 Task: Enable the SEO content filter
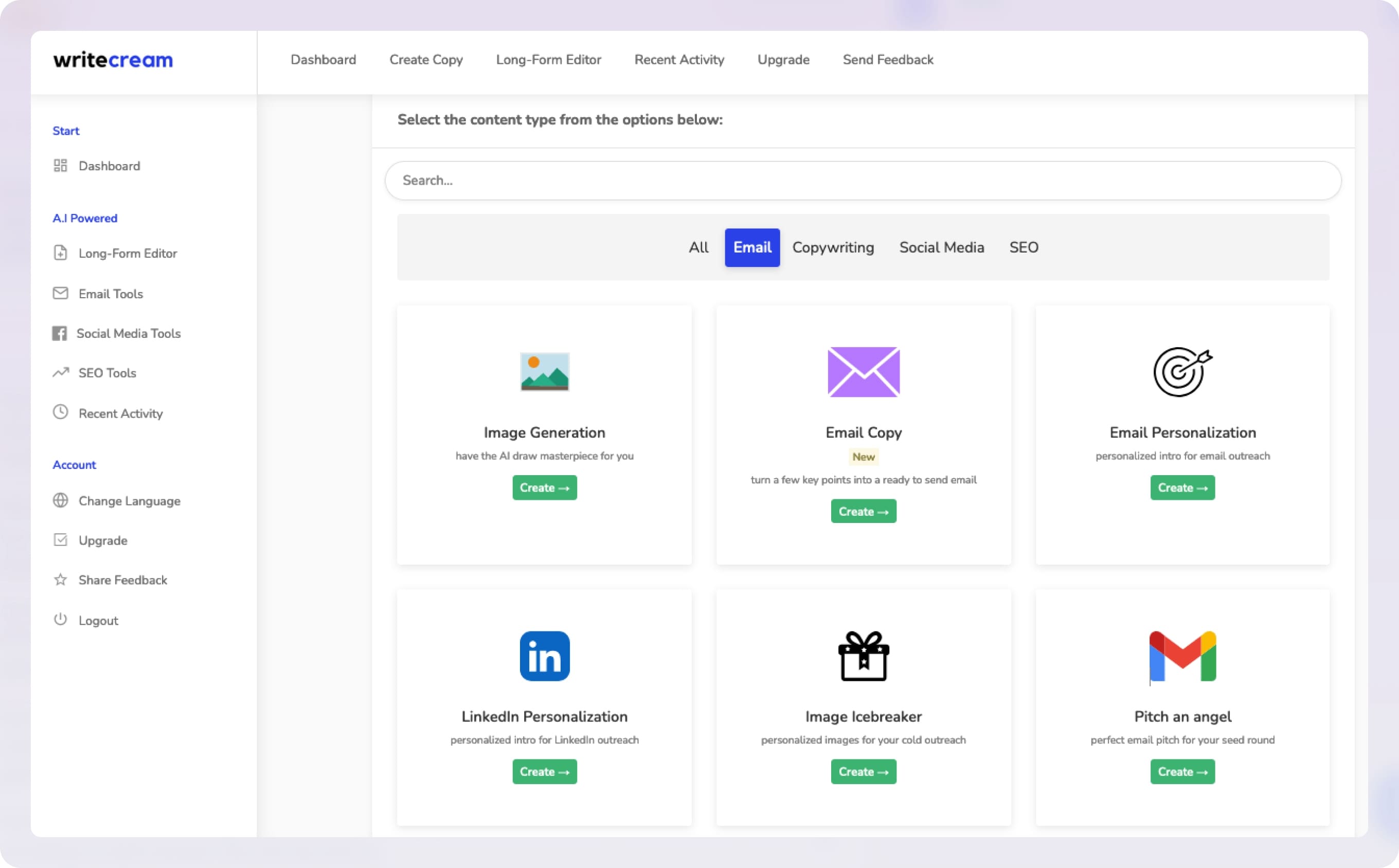(x=1024, y=247)
